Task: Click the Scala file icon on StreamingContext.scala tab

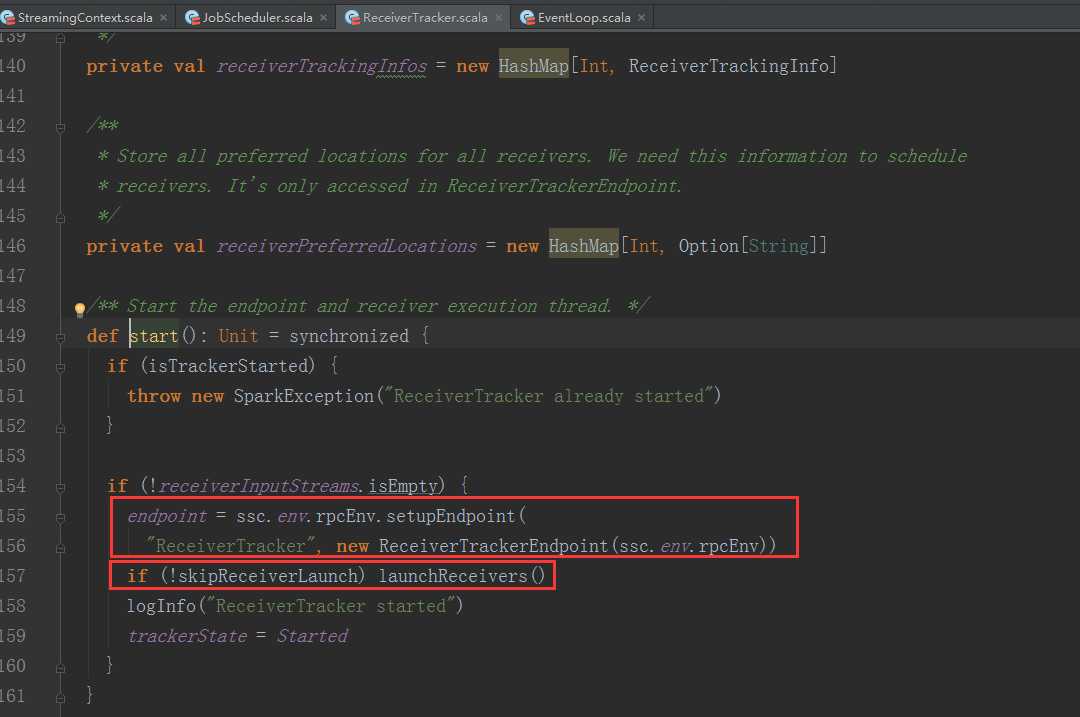Action: coord(8,18)
